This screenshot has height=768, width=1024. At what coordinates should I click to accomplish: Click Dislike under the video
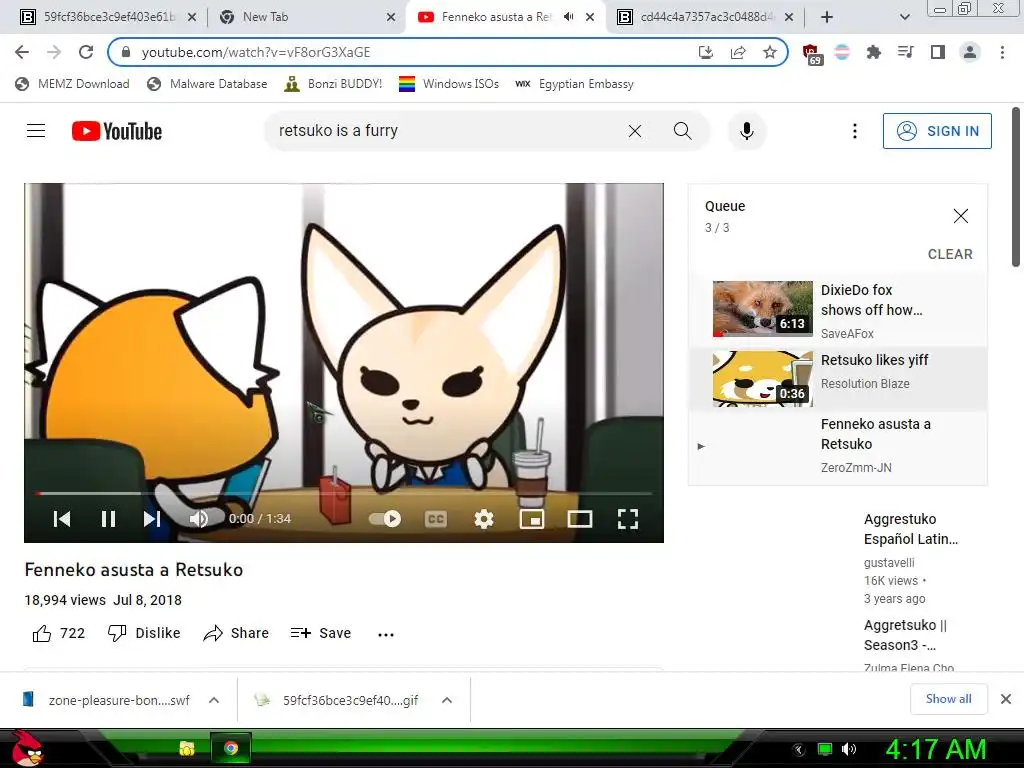pos(144,633)
